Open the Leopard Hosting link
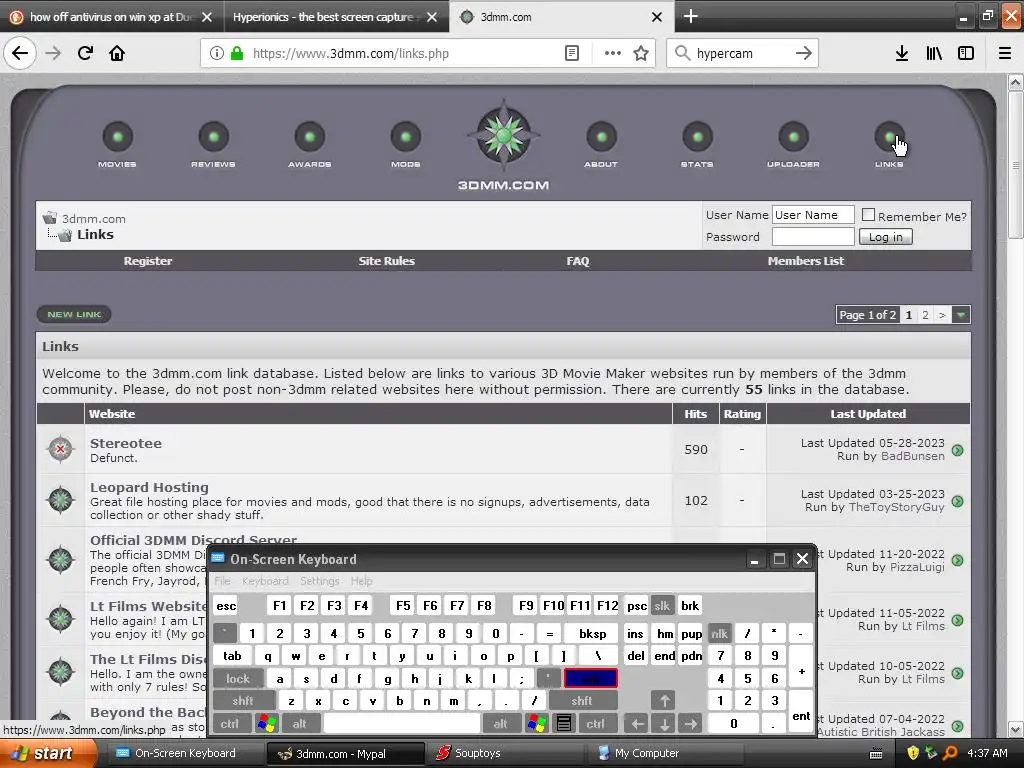Image resolution: width=1024 pixels, height=768 pixels. tap(149, 487)
